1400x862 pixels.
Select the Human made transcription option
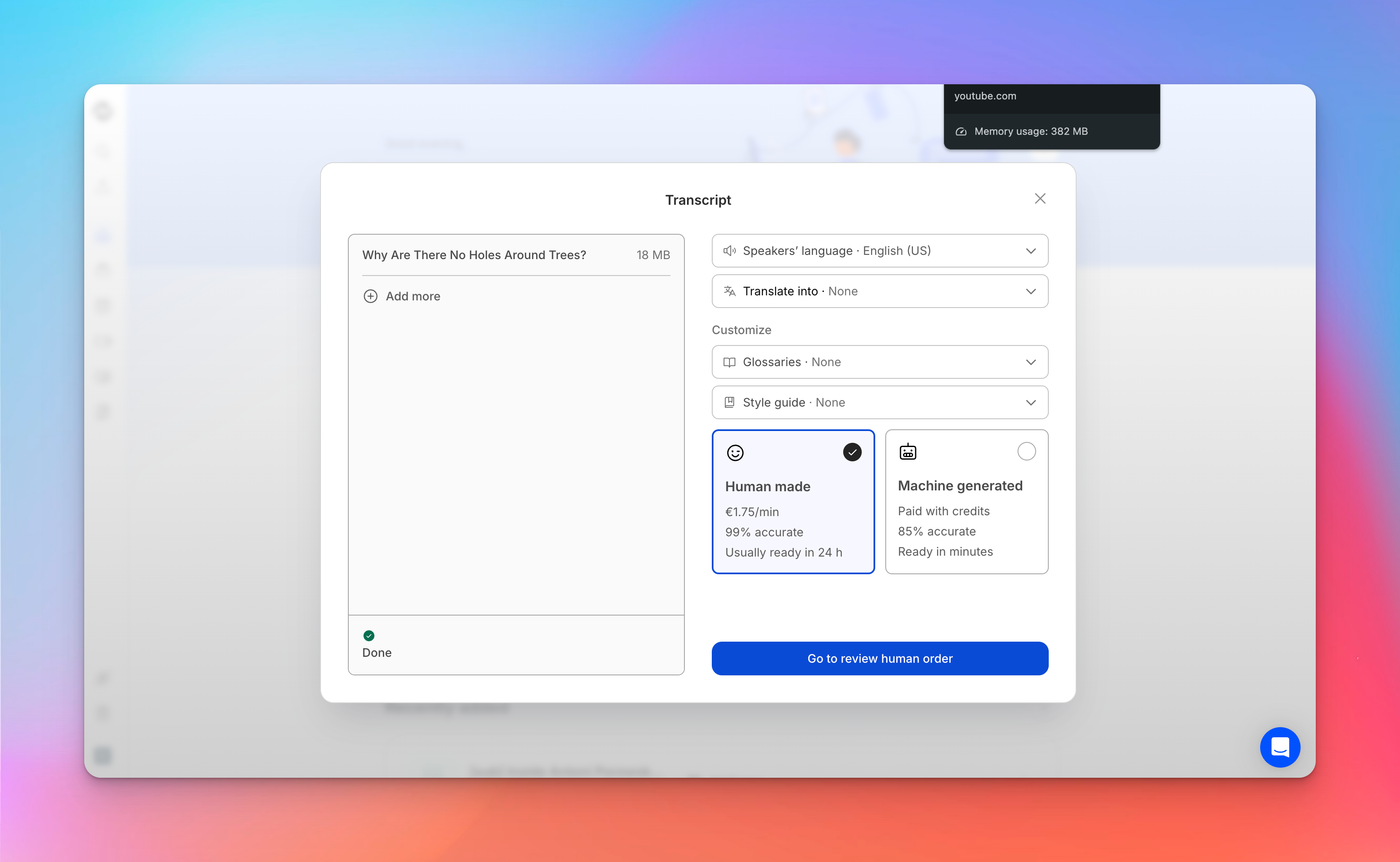tap(793, 502)
